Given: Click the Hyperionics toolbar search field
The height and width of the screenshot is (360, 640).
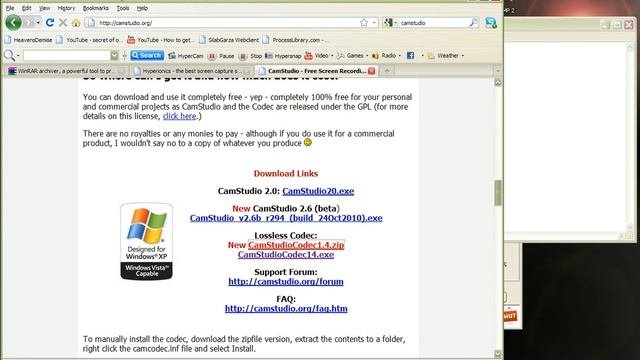Looking at the screenshot, I should click(67, 56).
